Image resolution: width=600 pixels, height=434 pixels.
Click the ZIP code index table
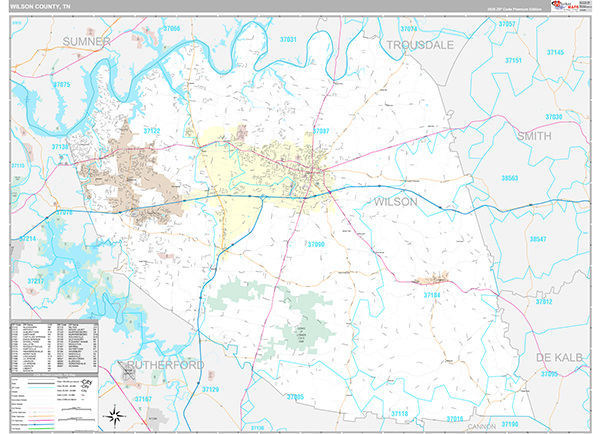click(x=55, y=346)
